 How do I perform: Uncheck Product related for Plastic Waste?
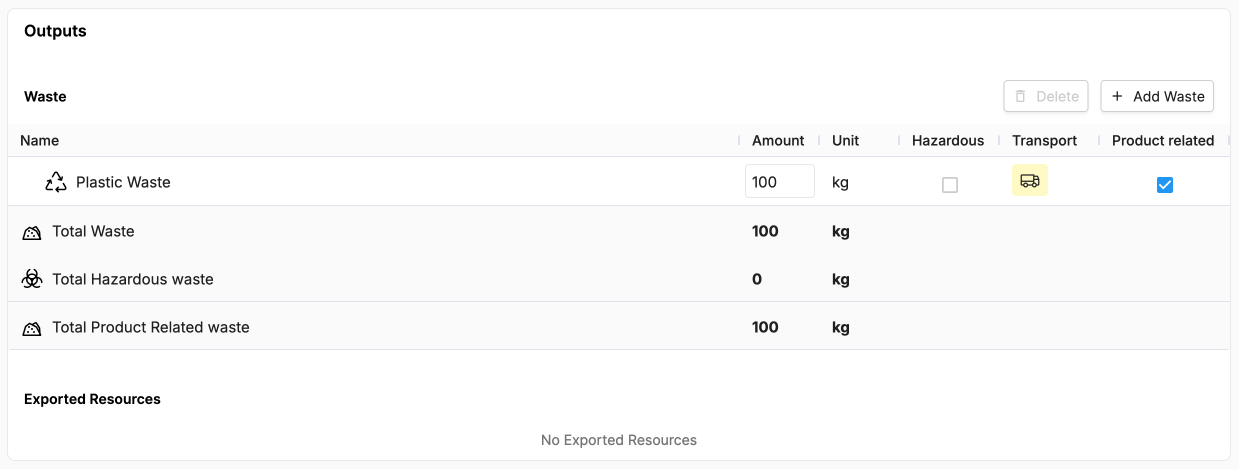point(1164,185)
